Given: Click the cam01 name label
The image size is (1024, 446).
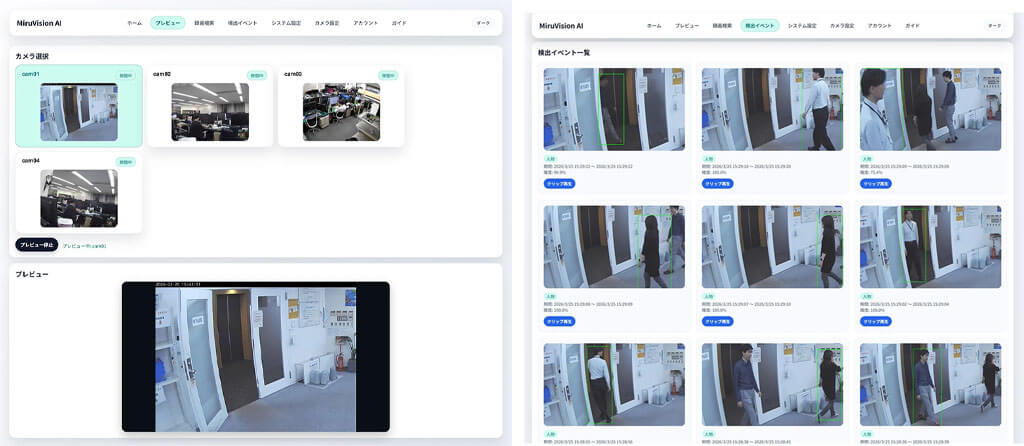Looking at the screenshot, I should coord(31,74).
